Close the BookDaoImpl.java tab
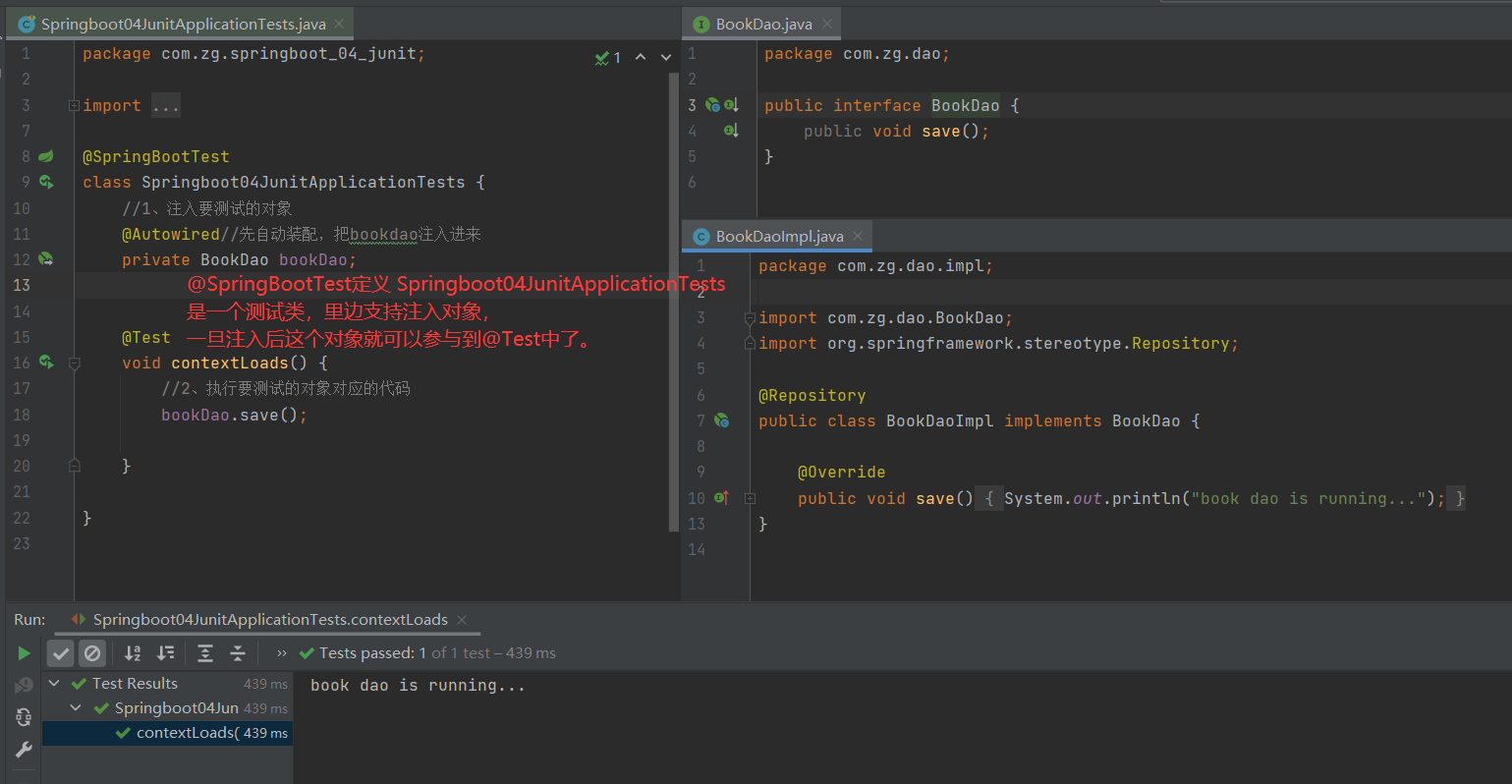Image resolution: width=1512 pixels, height=784 pixels. pos(858,237)
